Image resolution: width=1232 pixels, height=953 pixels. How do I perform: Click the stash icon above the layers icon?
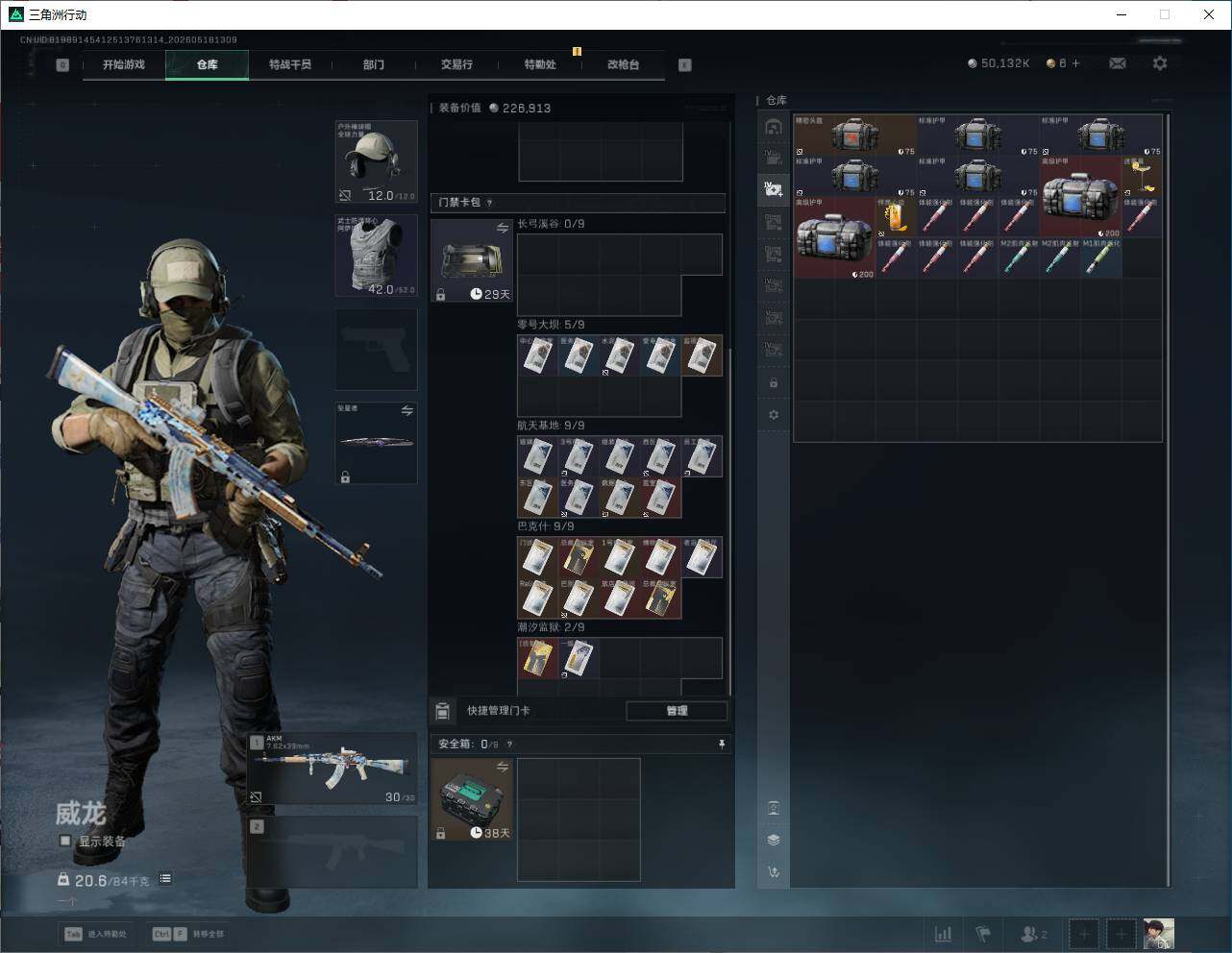774,807
